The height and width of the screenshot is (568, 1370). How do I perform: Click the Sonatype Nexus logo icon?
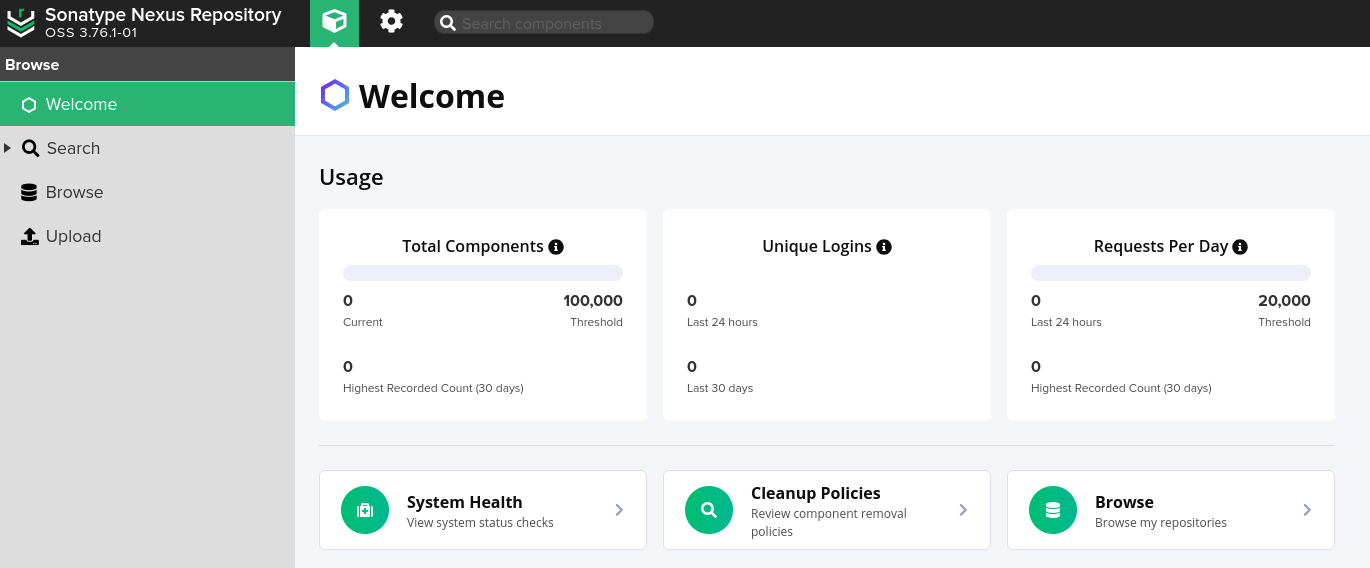click(20, 22)
